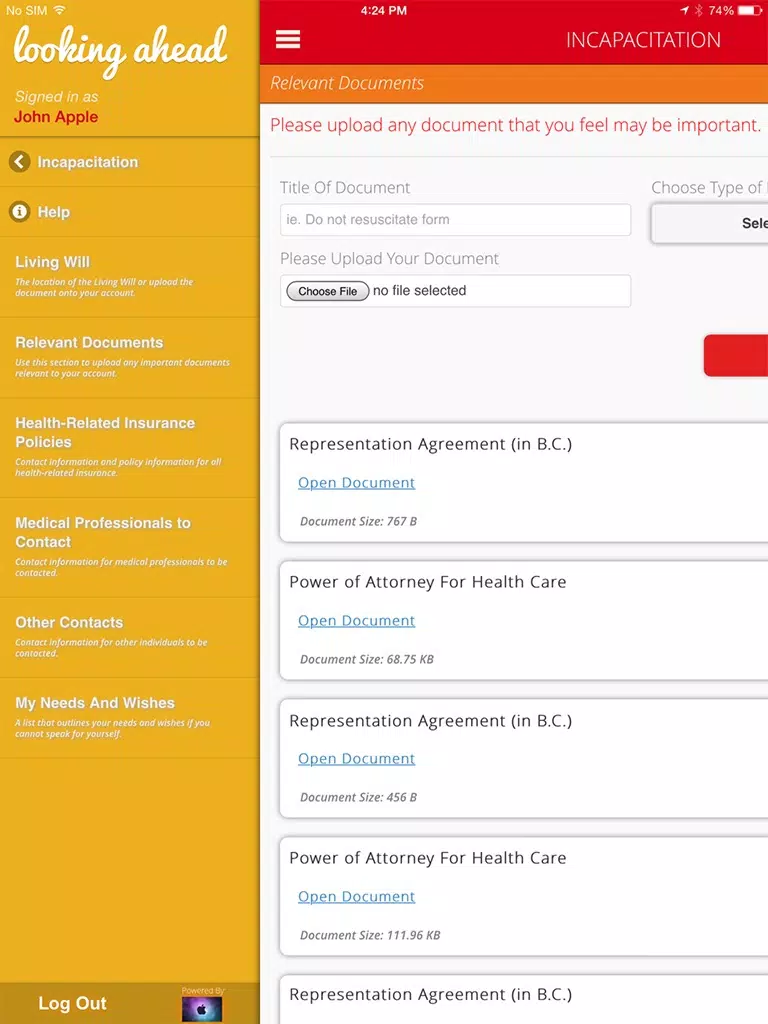Viewport: 768px width, 1024px height.
Task: Tap the John Apple username
Action: [56, 117]
